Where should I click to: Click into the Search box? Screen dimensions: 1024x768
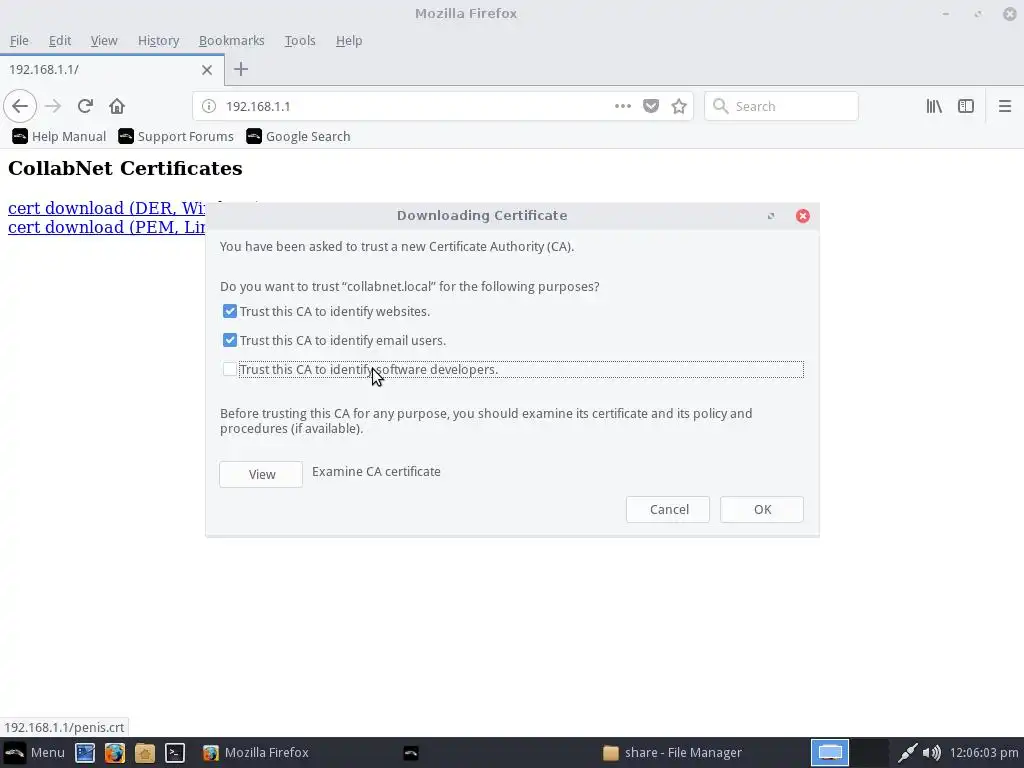tap(781, 106)
